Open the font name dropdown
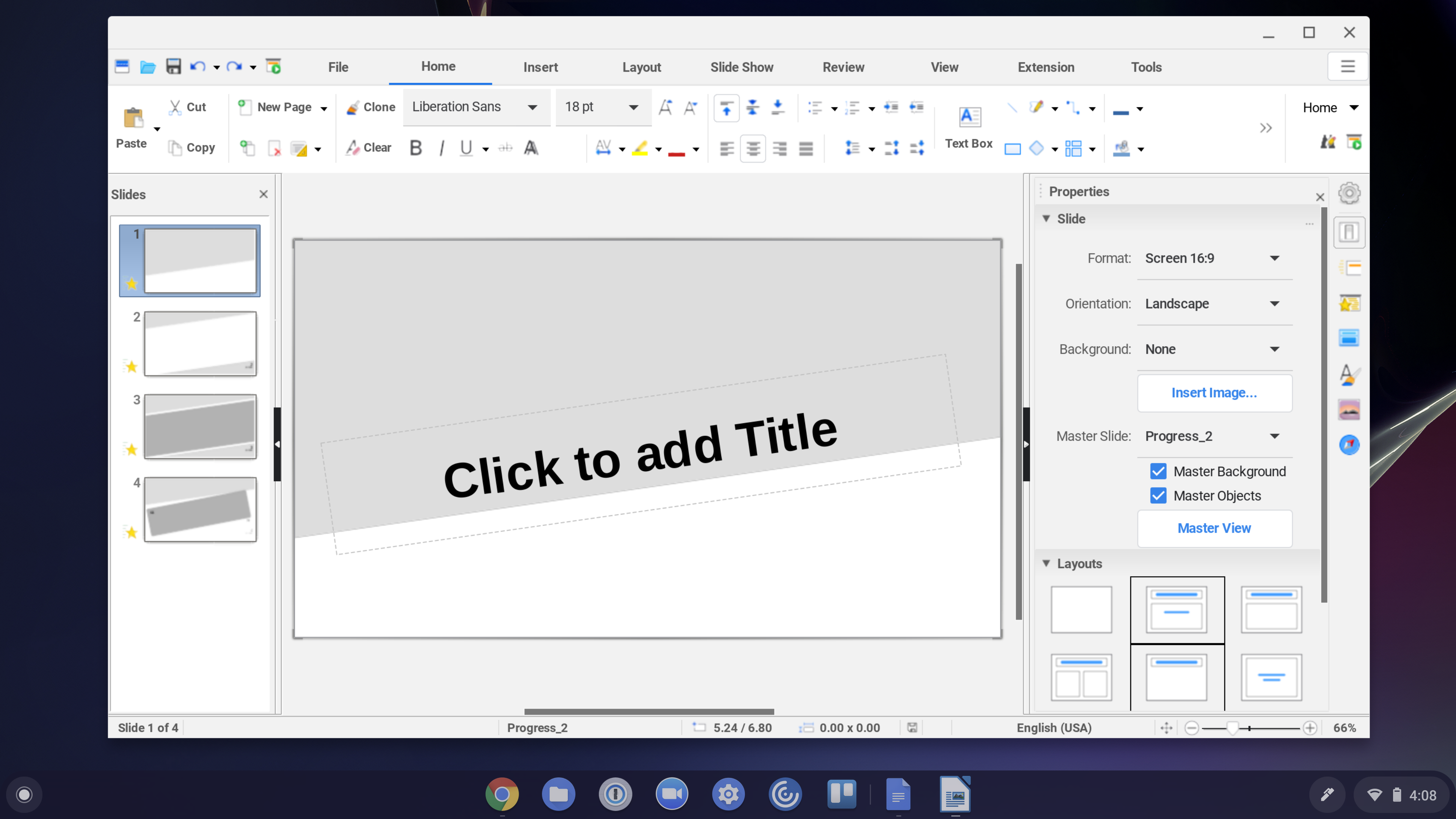This screenshot has width=1456, height=819. pyautogui.click(x=532, y=107)
